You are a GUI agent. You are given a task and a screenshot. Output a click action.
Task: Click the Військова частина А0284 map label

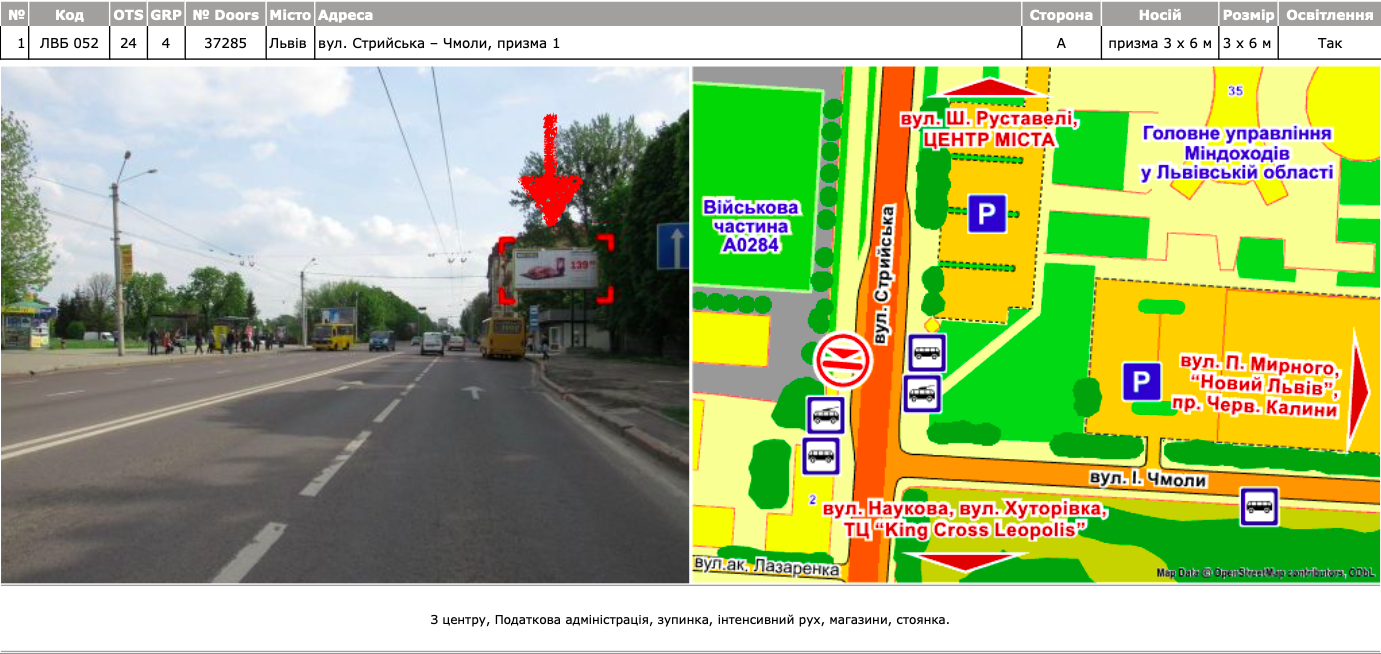[750, 226]
